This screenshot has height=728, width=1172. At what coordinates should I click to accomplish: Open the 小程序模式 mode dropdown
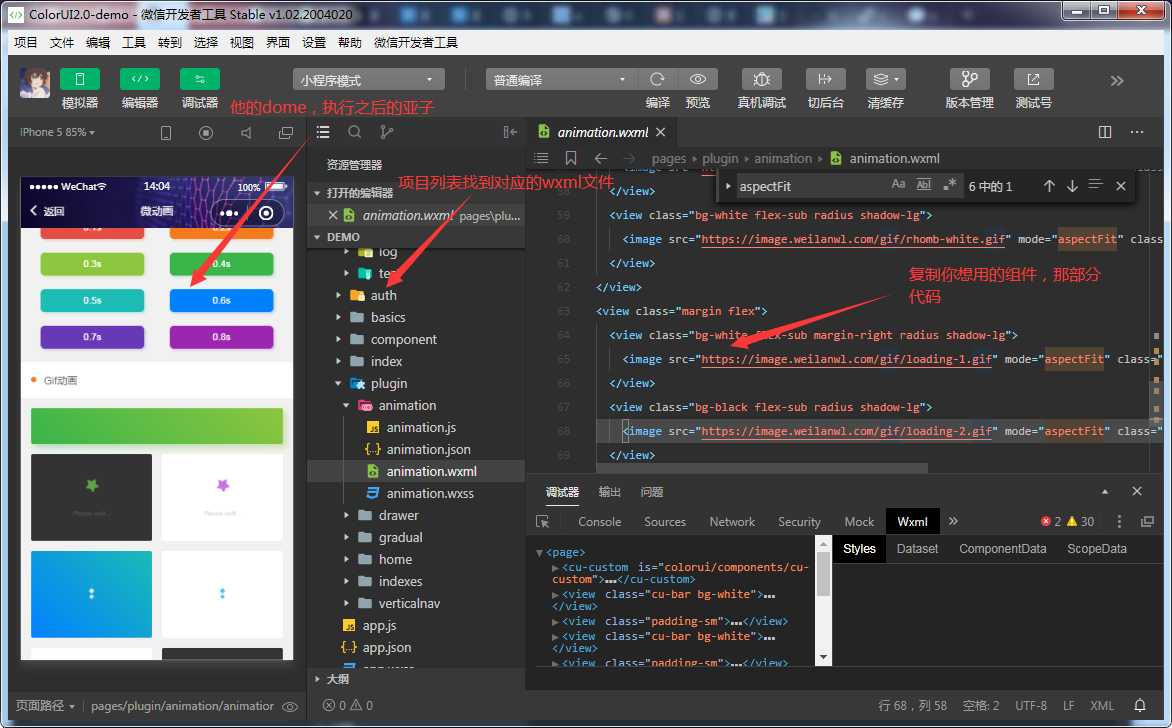[x=368, y=79]
